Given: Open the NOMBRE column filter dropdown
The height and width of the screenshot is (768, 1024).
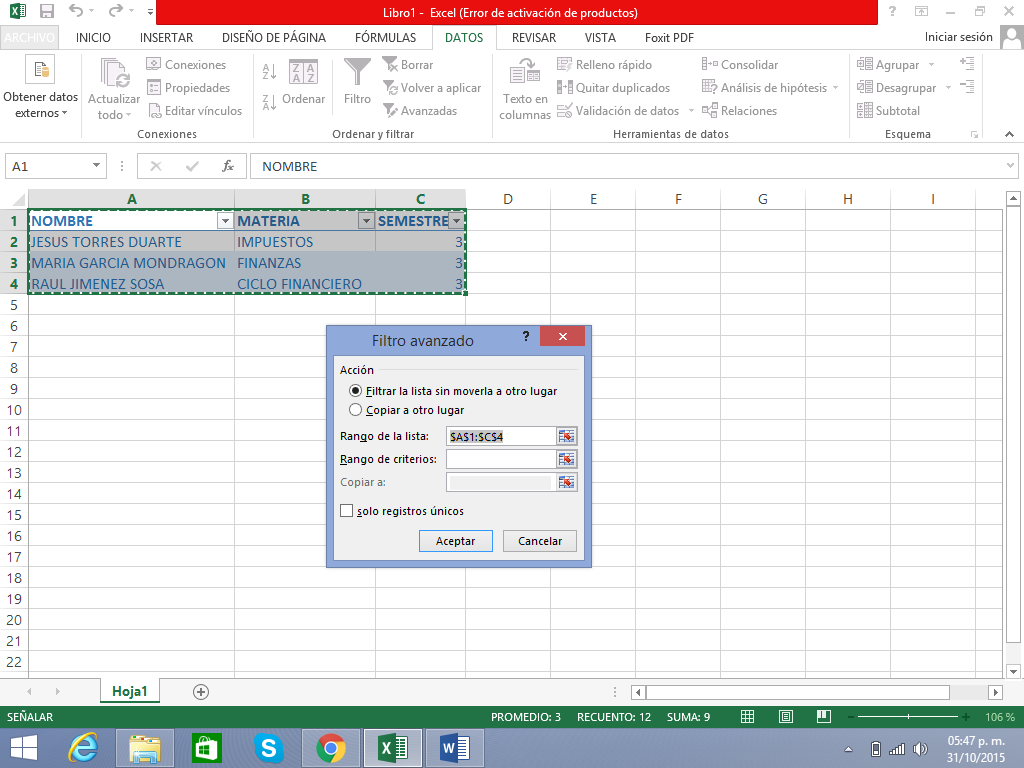Looking at the screenshot, I should click(x=225, y=221).
